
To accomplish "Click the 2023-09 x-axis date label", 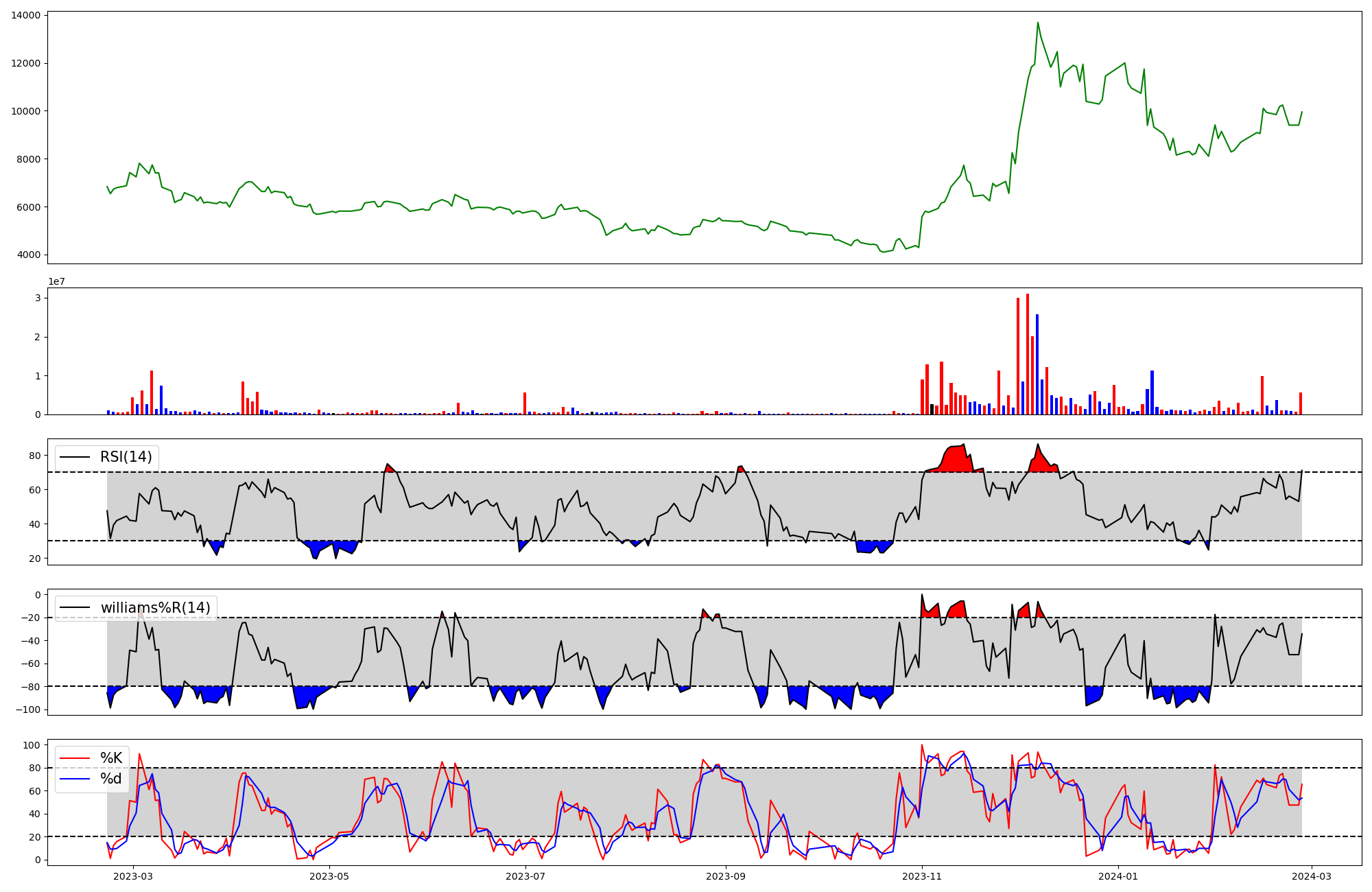I will coord(725,876).
